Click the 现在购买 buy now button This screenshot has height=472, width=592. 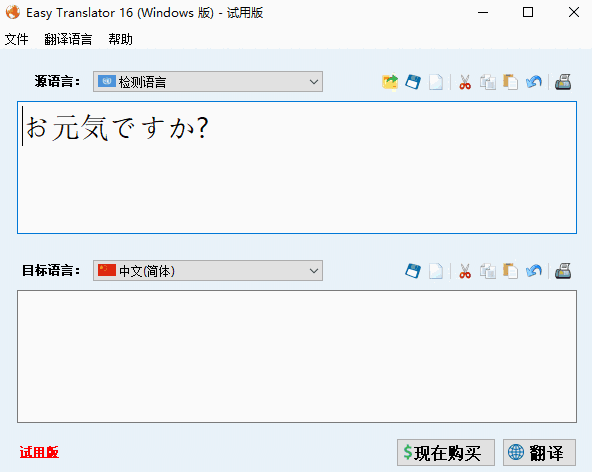[446, 452]
